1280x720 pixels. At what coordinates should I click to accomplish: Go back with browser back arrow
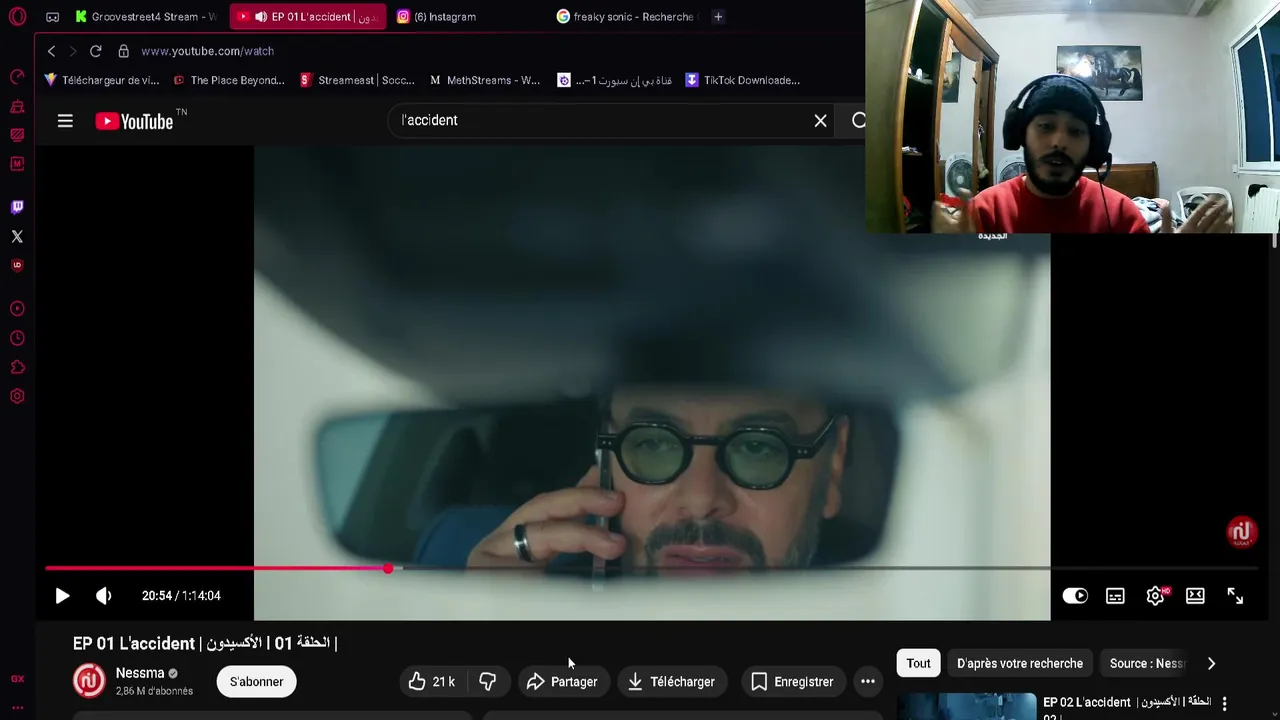point(51,51)
